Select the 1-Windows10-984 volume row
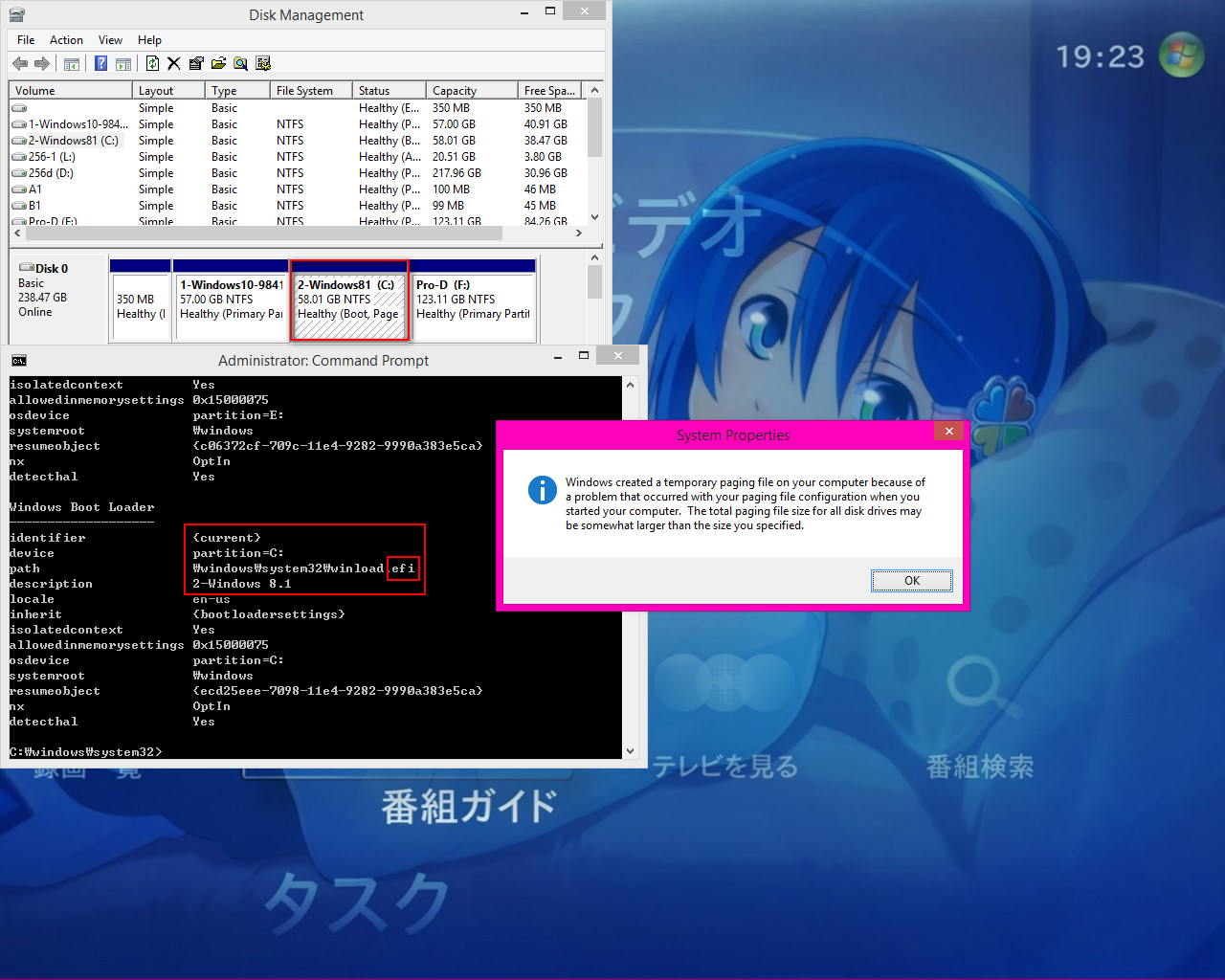The width and height of the screenshot is (1225, 980). [297, 124]
